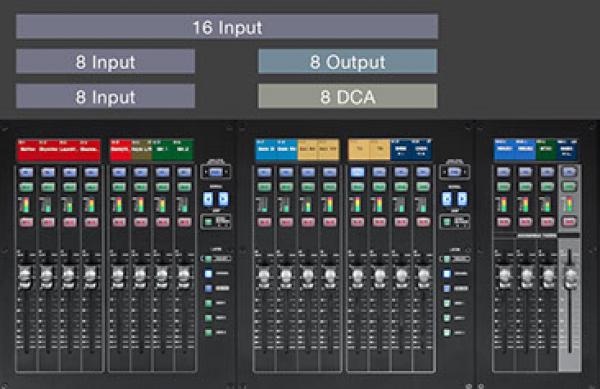
Task: Hit green CUE key on middle bank's second channel
Action: 286,187
